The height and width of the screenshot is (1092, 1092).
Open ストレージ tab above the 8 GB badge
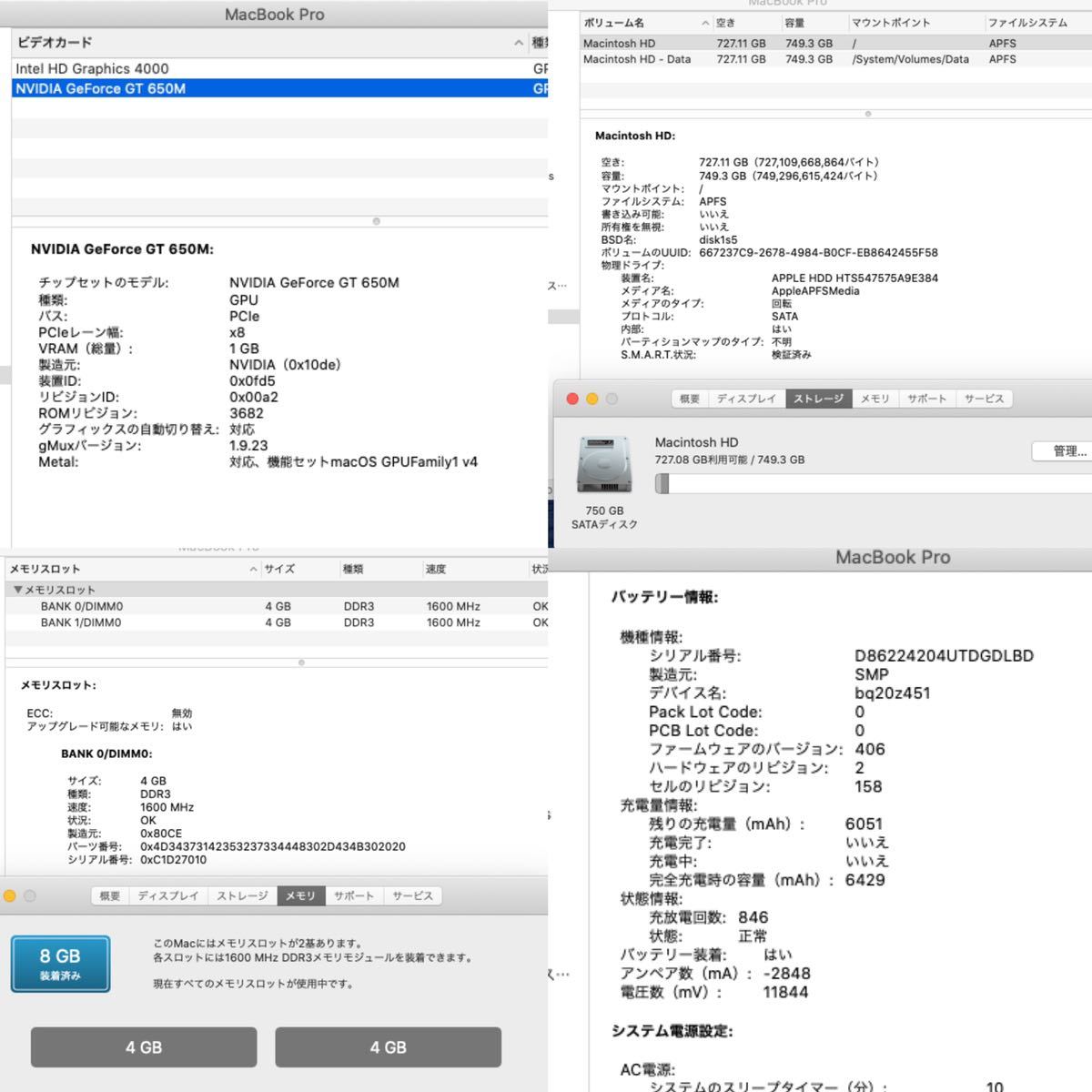pyautogui.click(x=242, y=896)
